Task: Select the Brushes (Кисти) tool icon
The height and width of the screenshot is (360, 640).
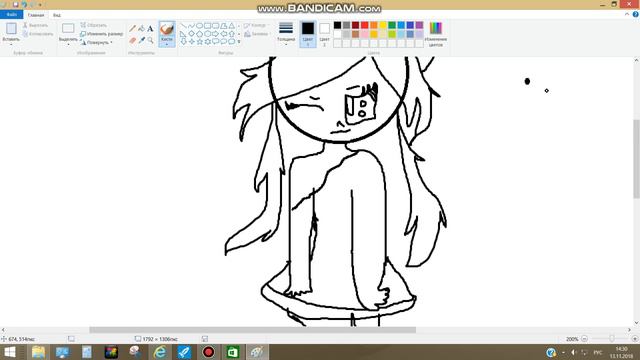Action: [167, 29]
